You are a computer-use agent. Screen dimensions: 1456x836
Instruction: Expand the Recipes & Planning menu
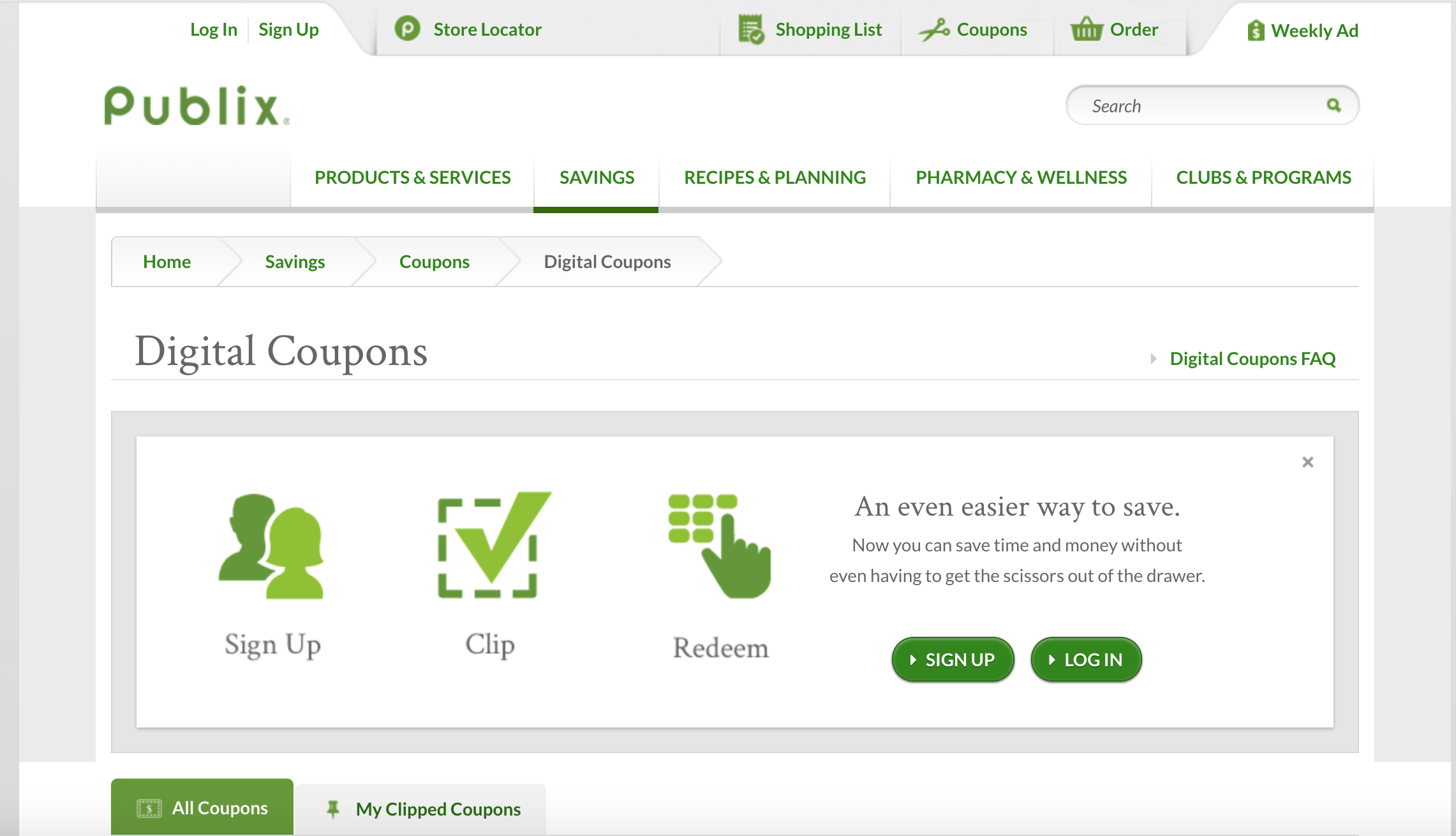(775, 177)
